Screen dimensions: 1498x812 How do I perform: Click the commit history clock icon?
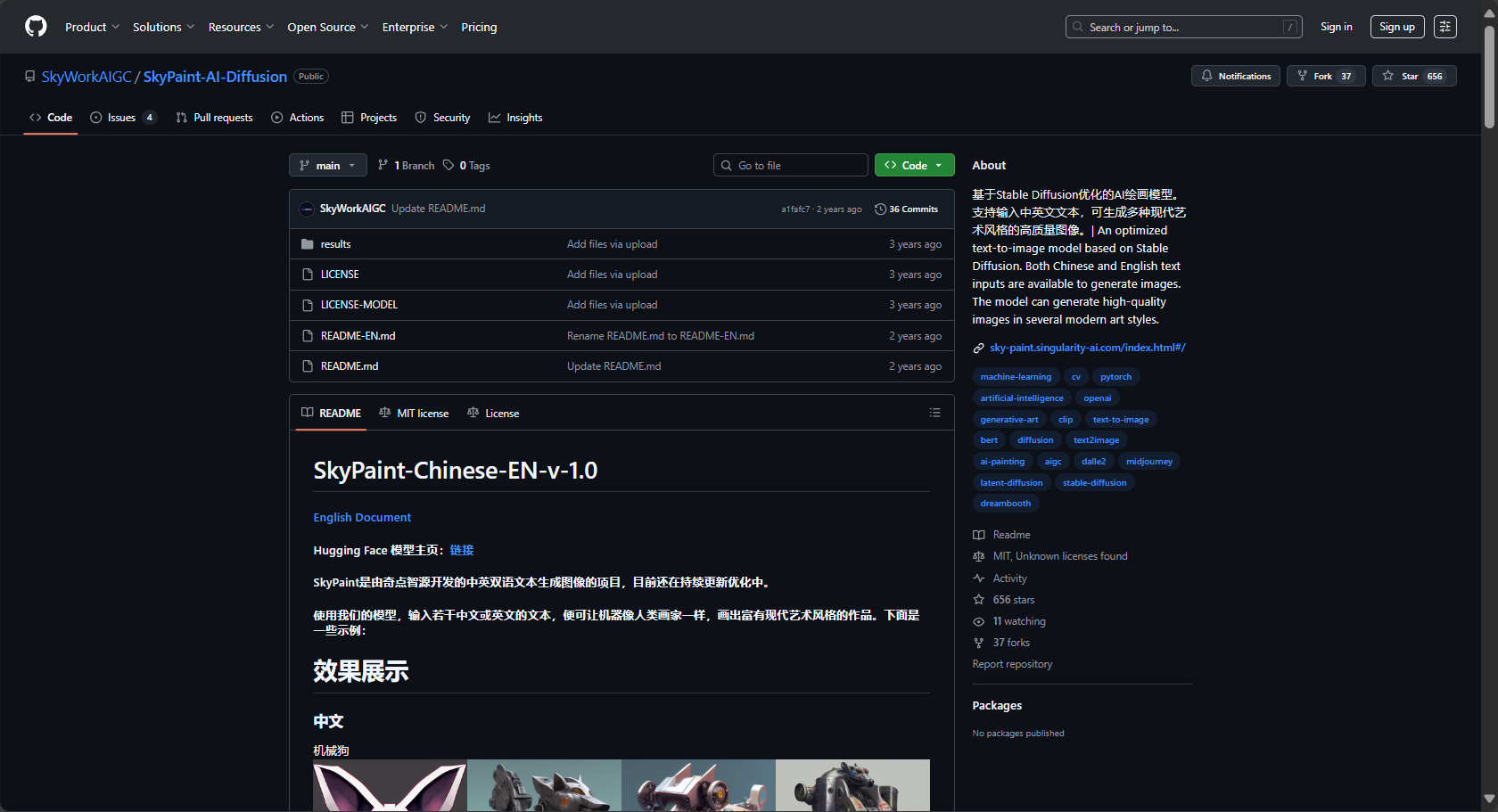880,209
